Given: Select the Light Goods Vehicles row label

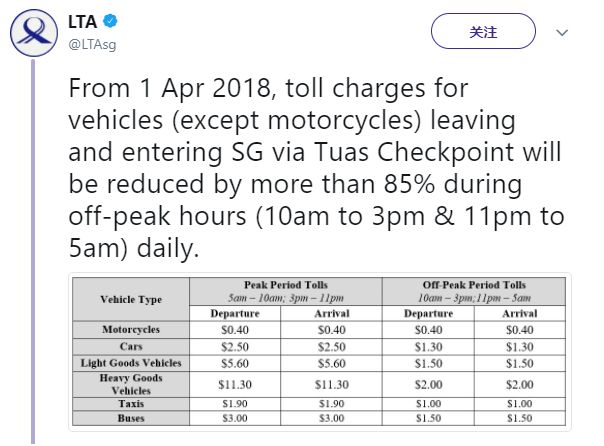Looking at the screenshot, I should [131, 363].
